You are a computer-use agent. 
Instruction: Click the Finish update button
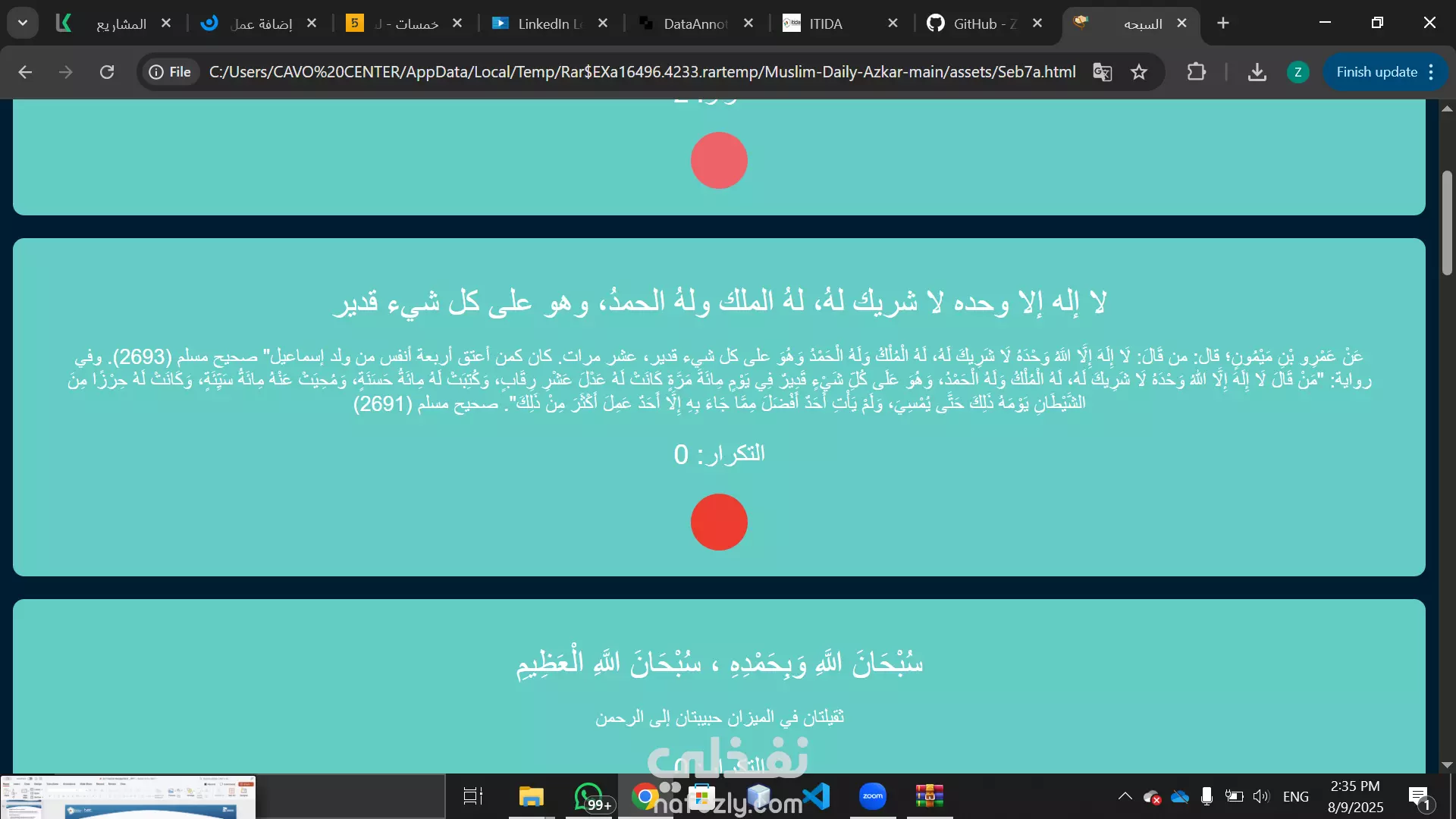[1376, 72]
